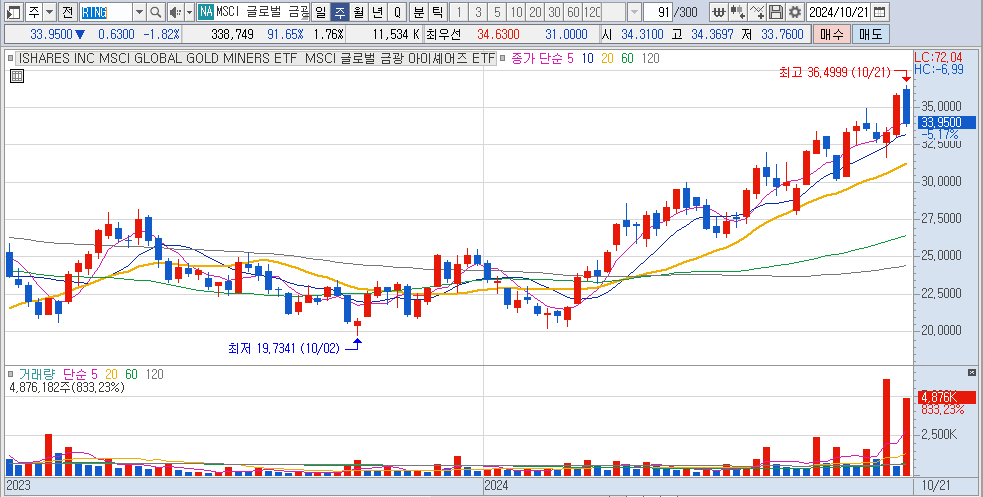
Task: Select the 년 yearly period
Action: click(x=377, y=11)
